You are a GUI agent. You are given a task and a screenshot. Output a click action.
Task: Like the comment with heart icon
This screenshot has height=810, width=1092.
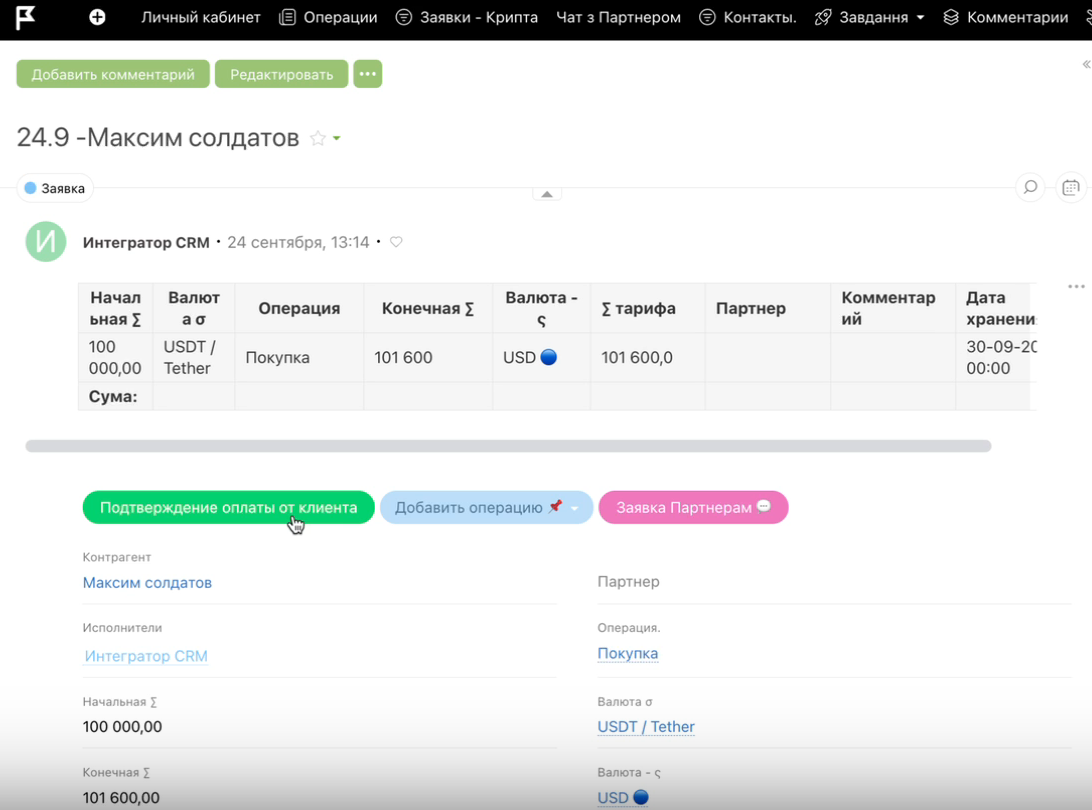(396, 242)
